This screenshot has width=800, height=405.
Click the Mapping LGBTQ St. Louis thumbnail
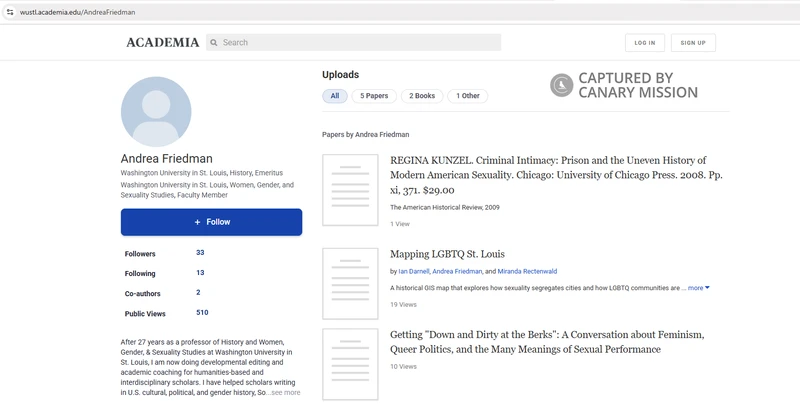[x=350, y=284]
